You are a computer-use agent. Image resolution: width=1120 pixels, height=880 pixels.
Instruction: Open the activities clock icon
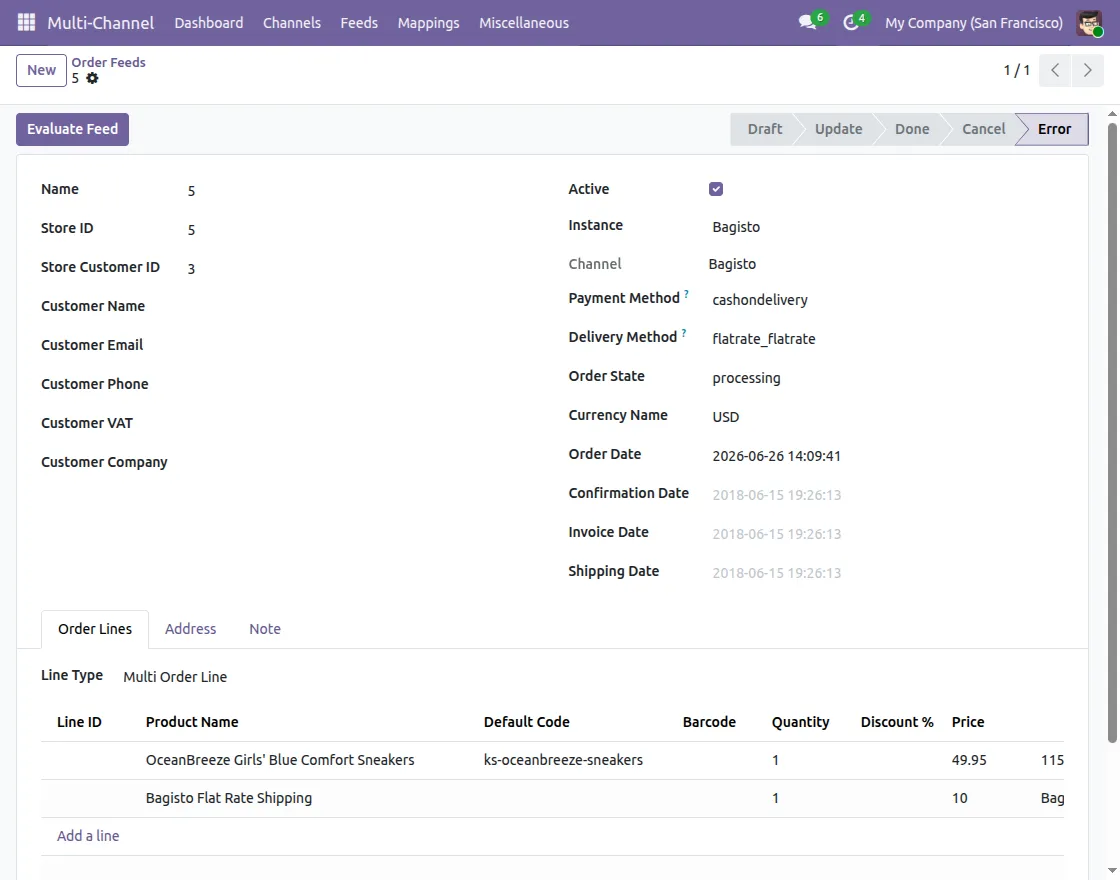850,22
